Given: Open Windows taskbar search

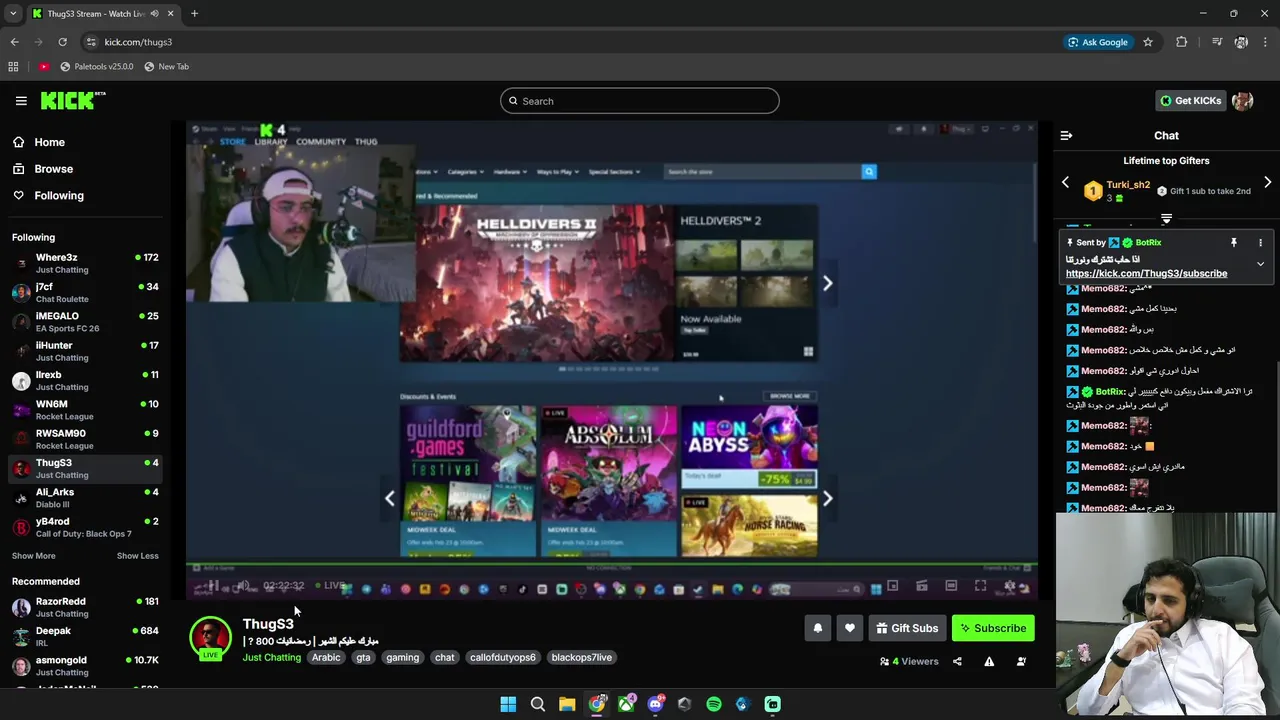Looking at the screenshot, I should tap(538, 704).
